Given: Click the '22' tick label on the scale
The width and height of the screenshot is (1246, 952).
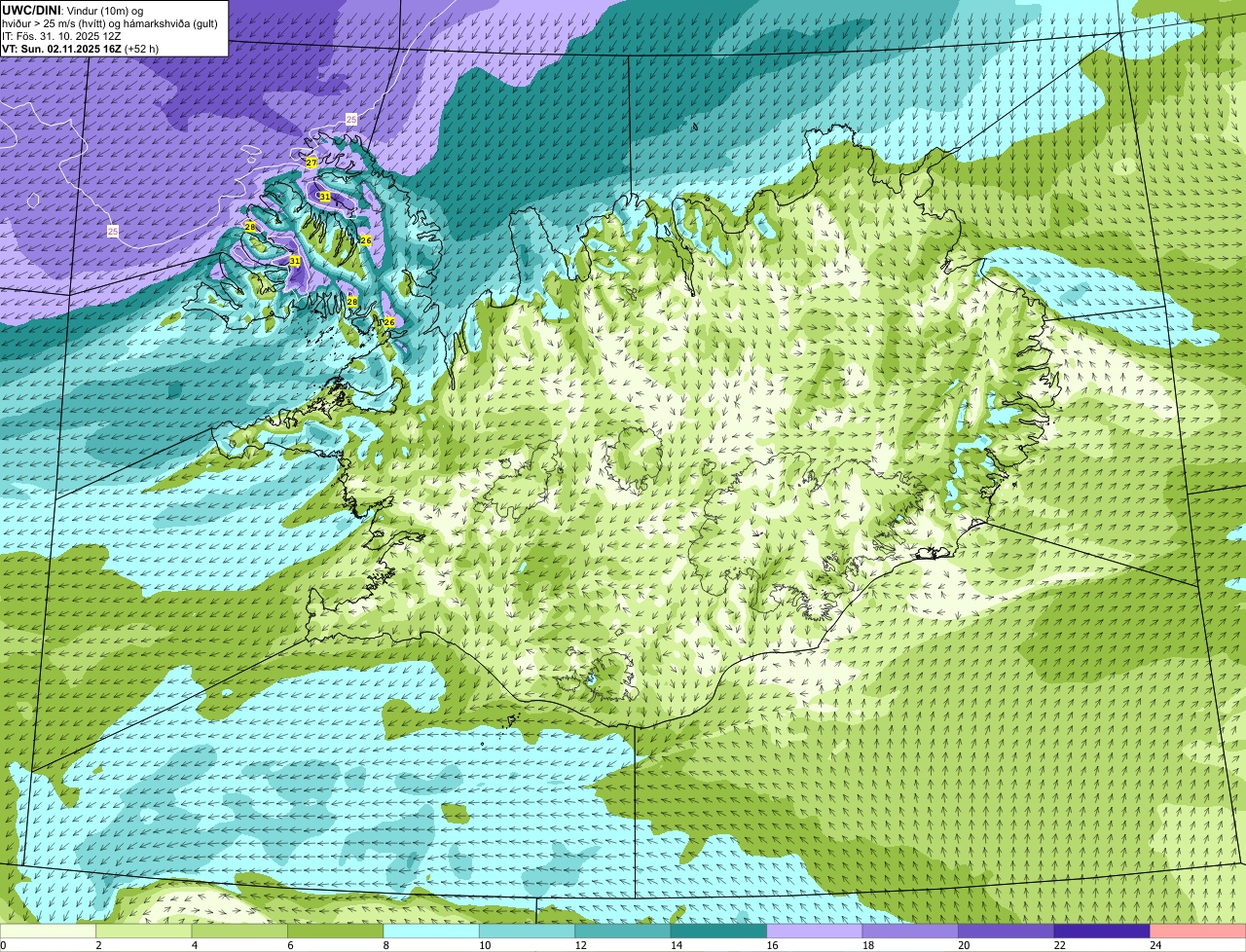Looking at the screenshot, I should click(x=1059, y=944).
